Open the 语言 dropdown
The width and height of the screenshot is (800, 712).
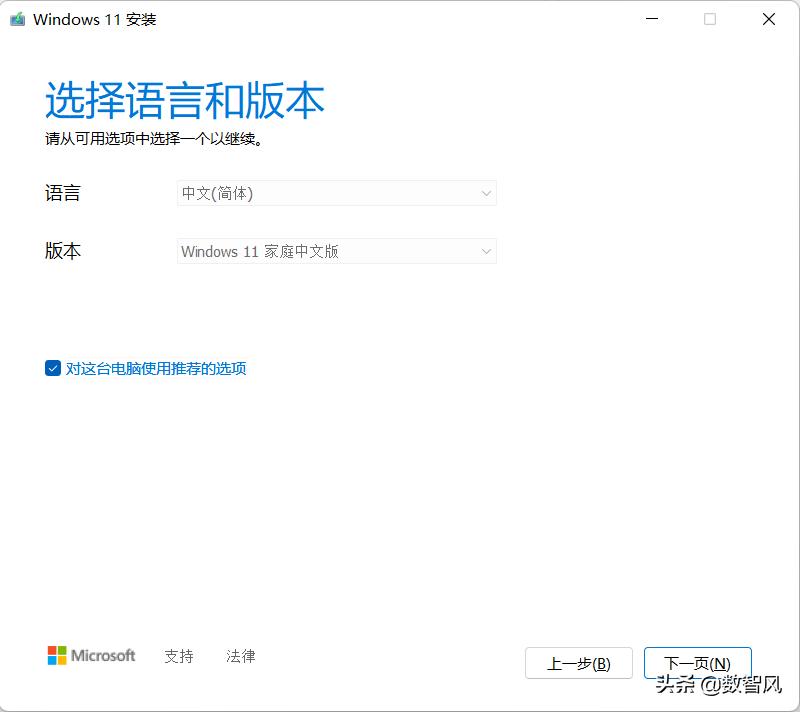pyautogui.click(x=336, y=193)
